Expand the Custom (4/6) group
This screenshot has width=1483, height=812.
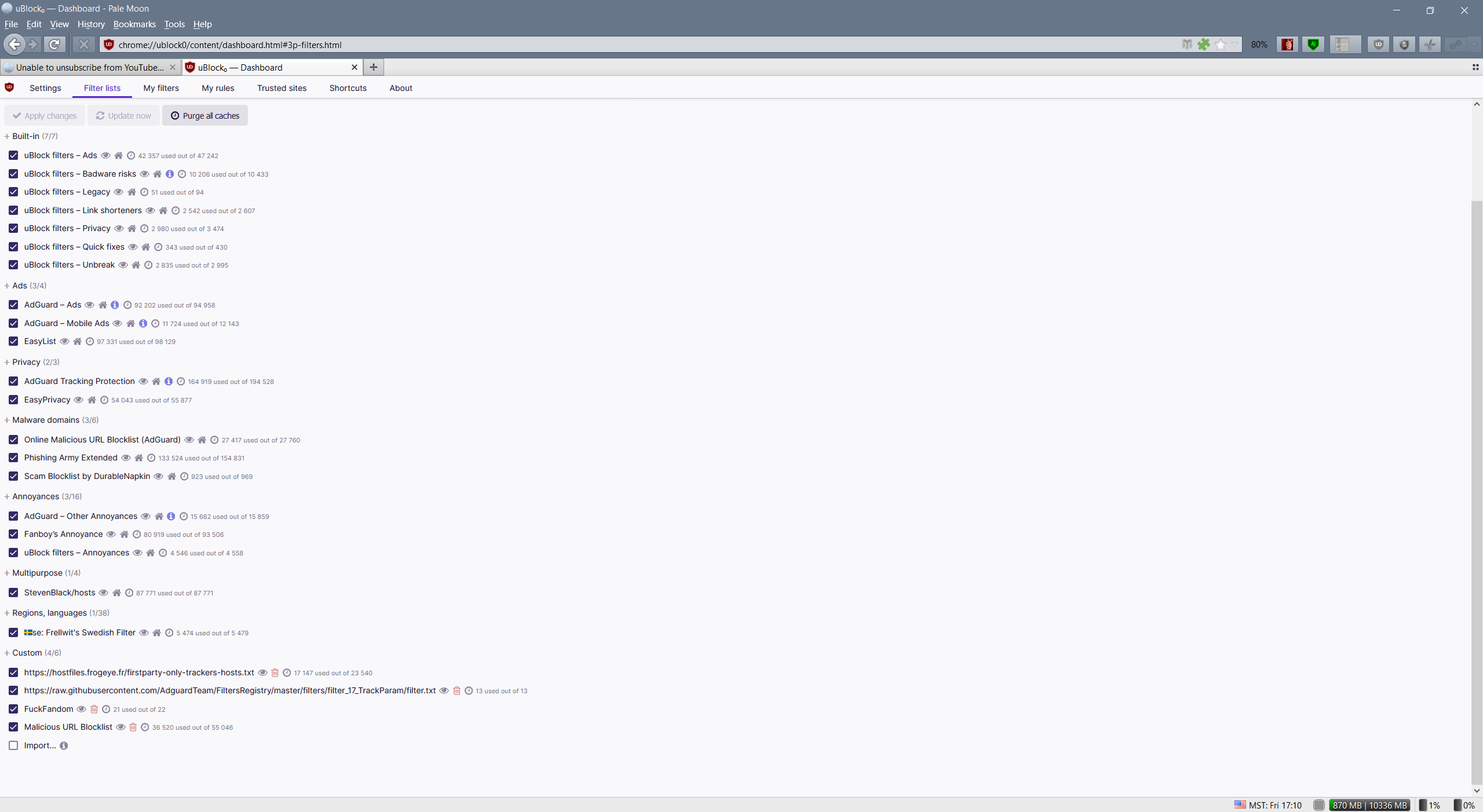[x=7, y=653]
